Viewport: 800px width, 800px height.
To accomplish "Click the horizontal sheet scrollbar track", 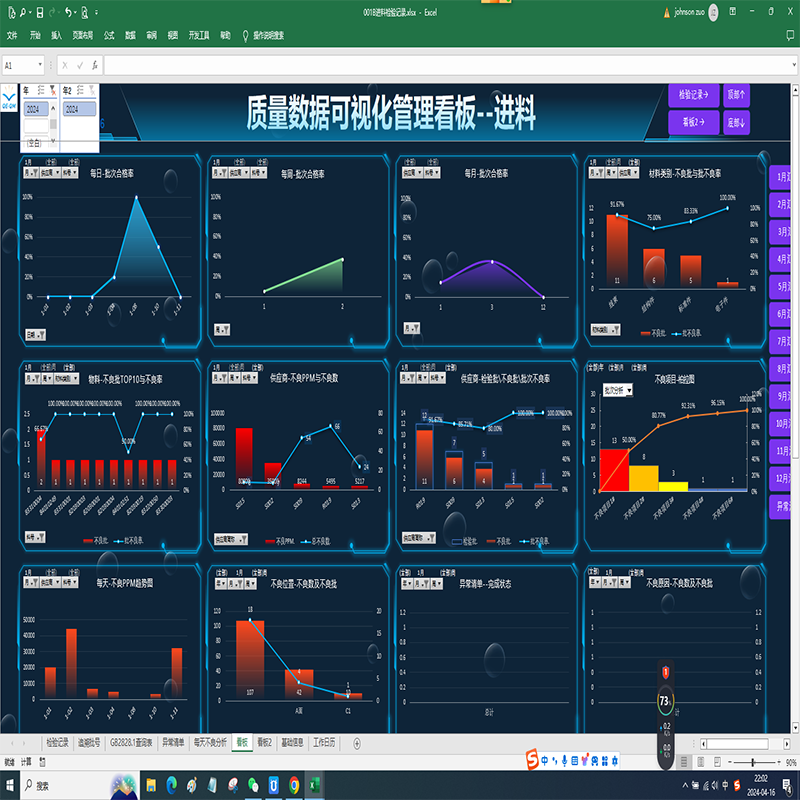I will (744, 743).
